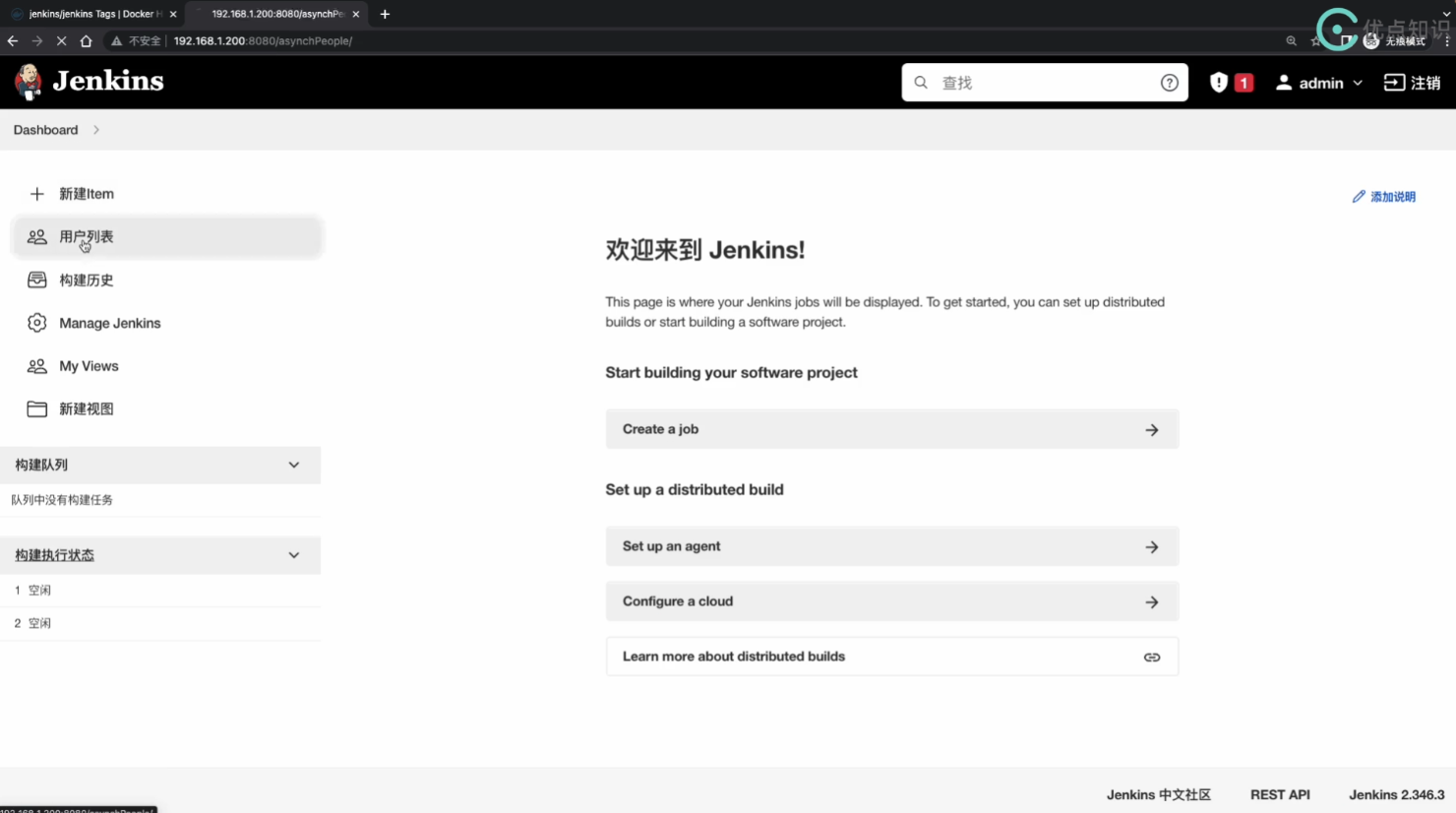Expand the admin dropdown chevron
This screenshot has height=813, width=1456.
coord(1358,83)
